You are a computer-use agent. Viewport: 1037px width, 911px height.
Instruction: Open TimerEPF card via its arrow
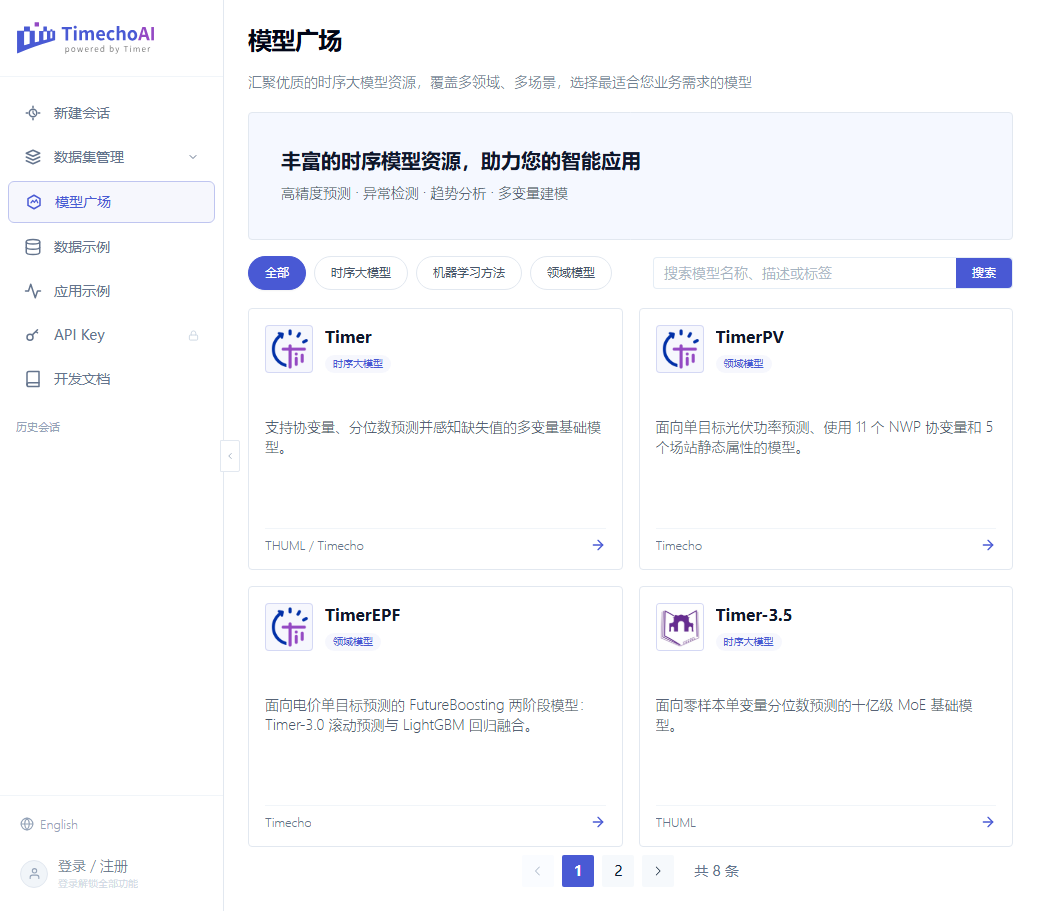598,822
